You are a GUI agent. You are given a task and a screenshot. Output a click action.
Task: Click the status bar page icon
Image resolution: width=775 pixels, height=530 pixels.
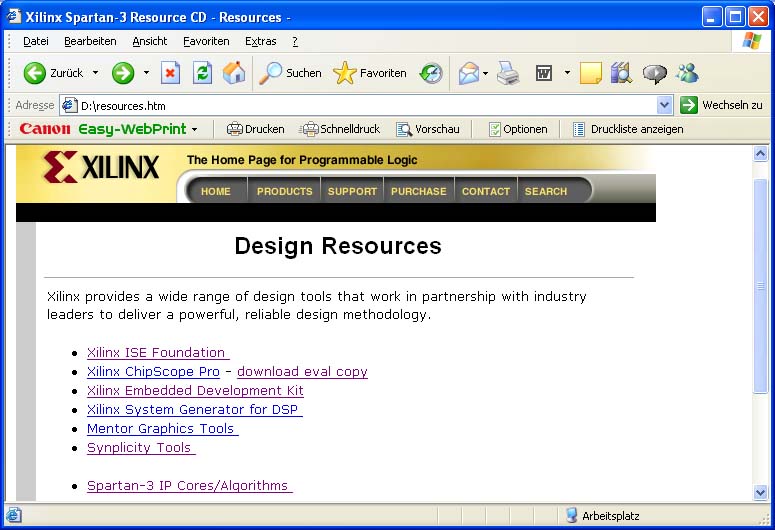pos(13,515)
